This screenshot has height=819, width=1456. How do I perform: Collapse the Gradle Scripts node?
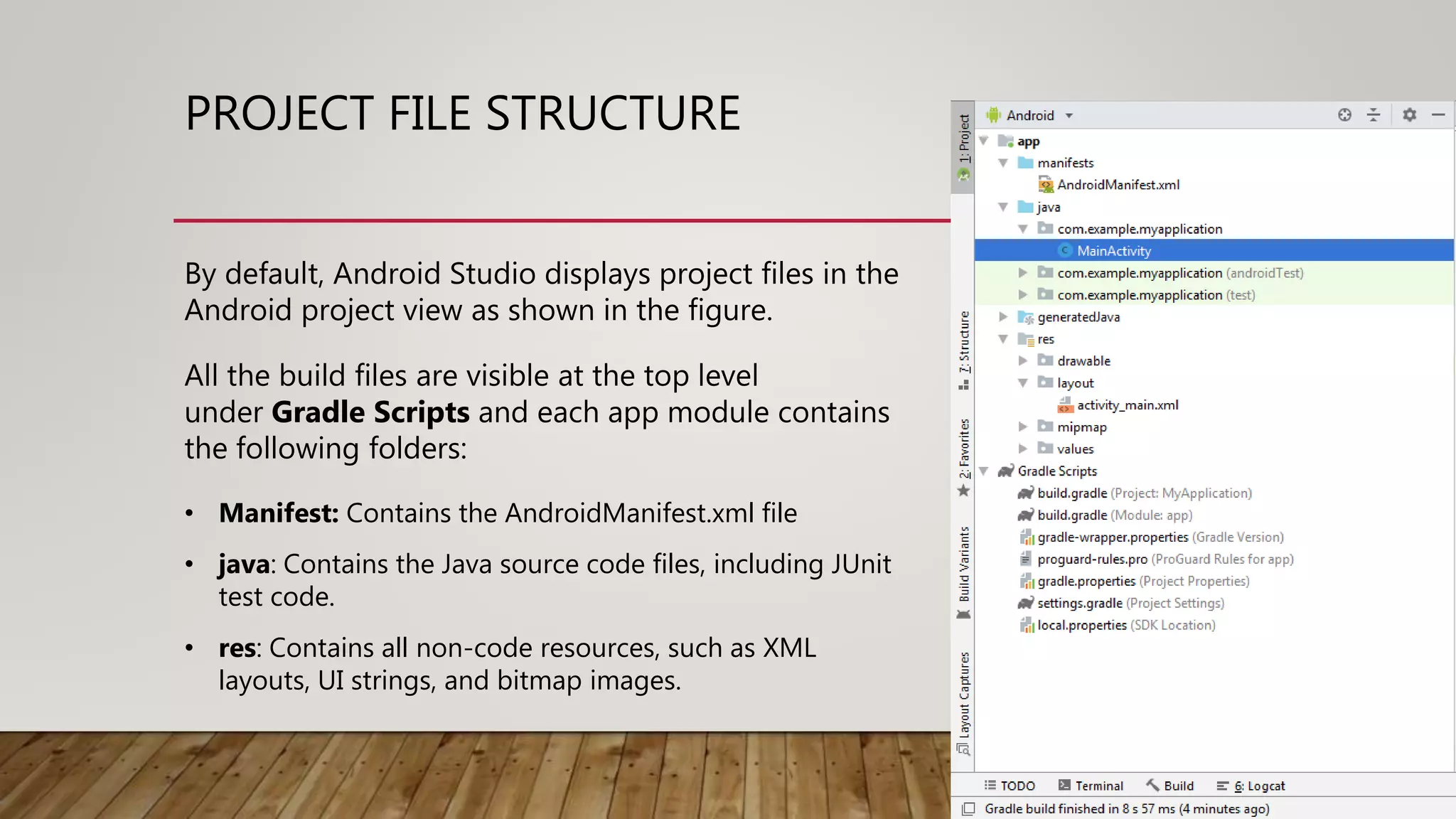[x=984, y=471]
